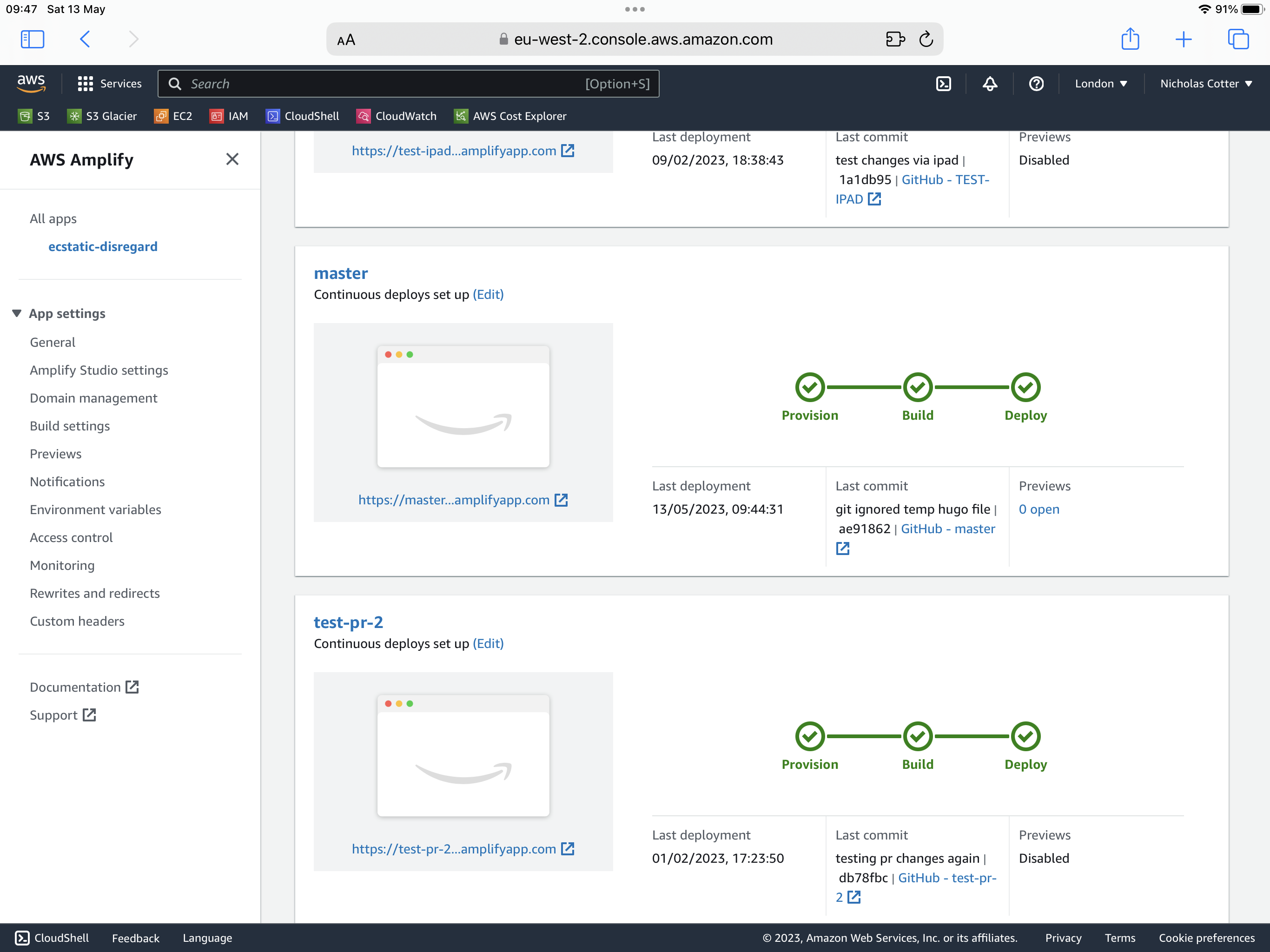
Task: Open the GitHub - master commit link
Action: click(x=947, y=529)
